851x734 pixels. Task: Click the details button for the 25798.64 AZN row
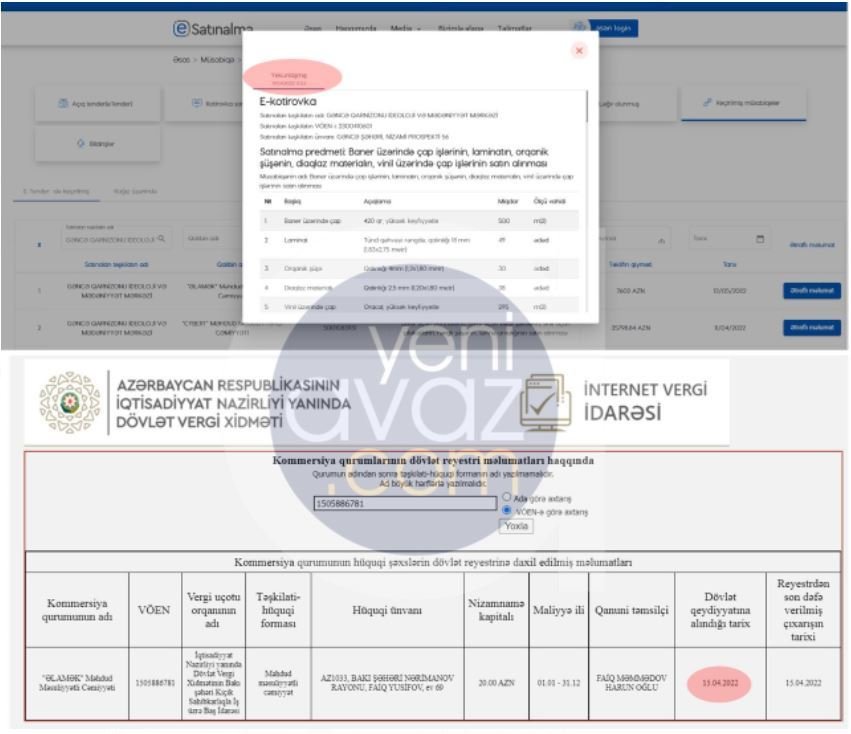pyautogui.click(x=811, y=327)
